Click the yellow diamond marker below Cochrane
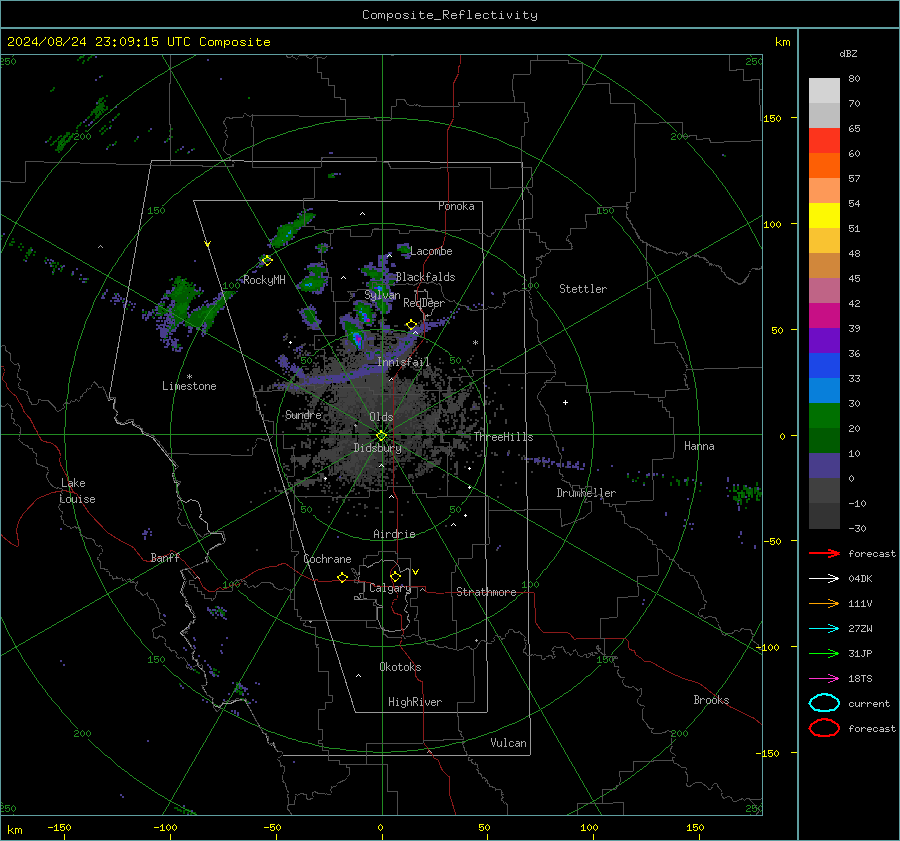Viewport: 900px width, 841px height. pos(343,578)
